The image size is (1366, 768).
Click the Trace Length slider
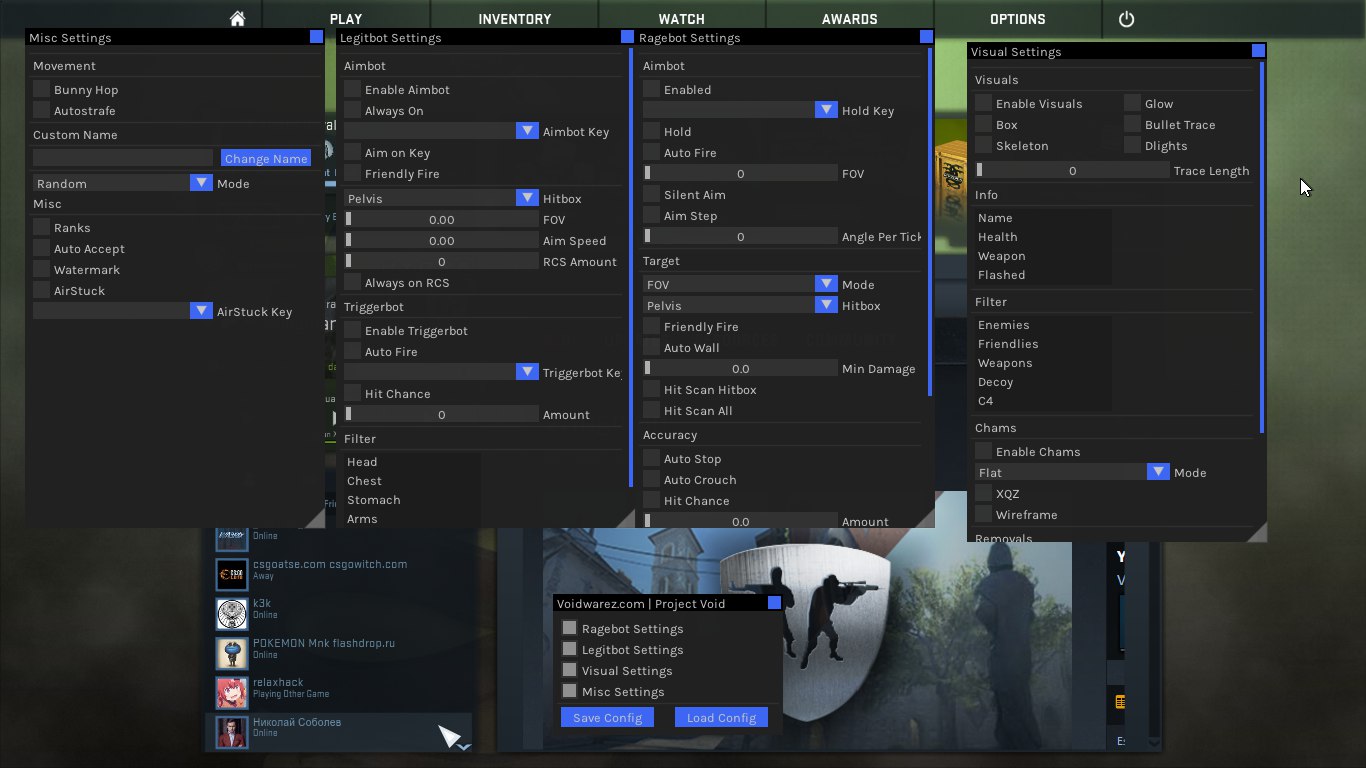1072,171
